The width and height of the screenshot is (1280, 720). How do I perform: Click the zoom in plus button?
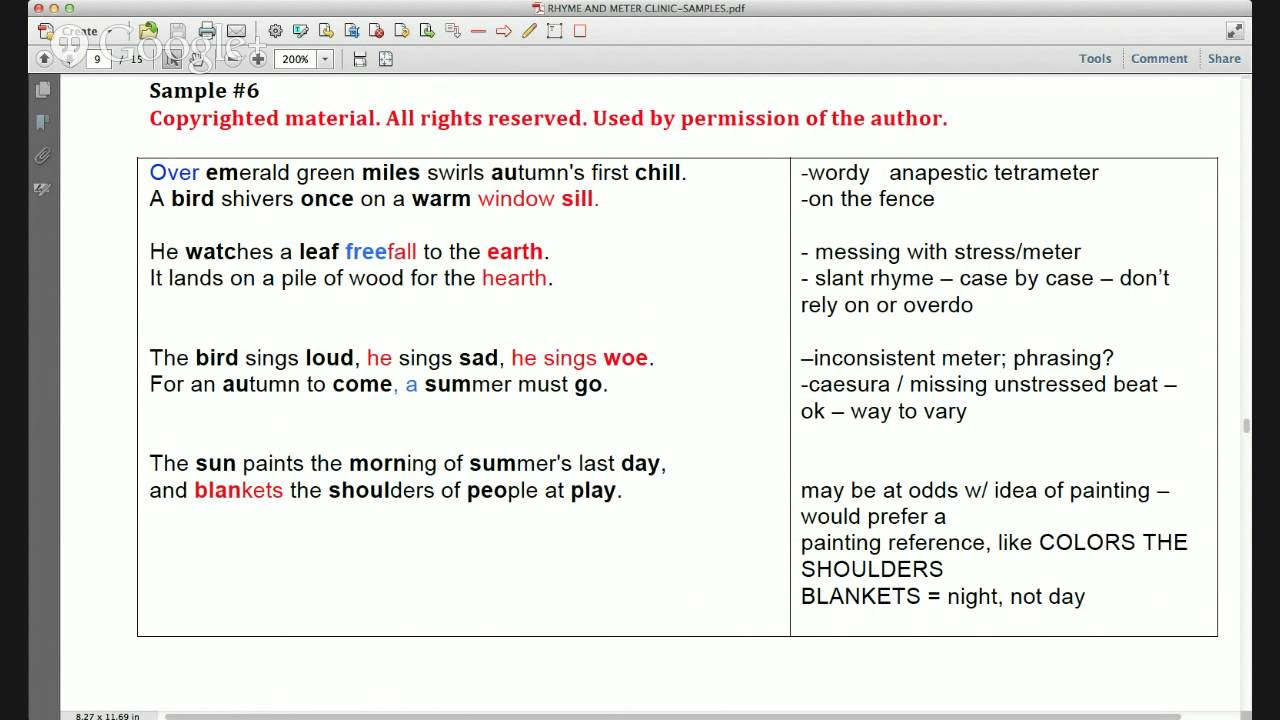pos(258,59)
